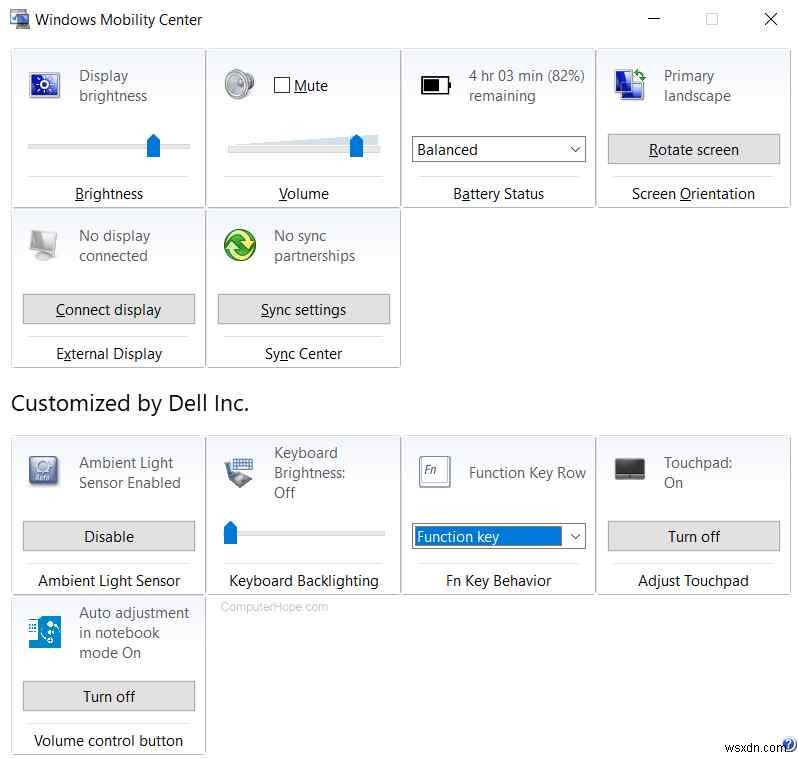Image resolution: width=798 pixels, height=758 pixels.
Task: Click the Battery Status label
Action: (498, 193)
